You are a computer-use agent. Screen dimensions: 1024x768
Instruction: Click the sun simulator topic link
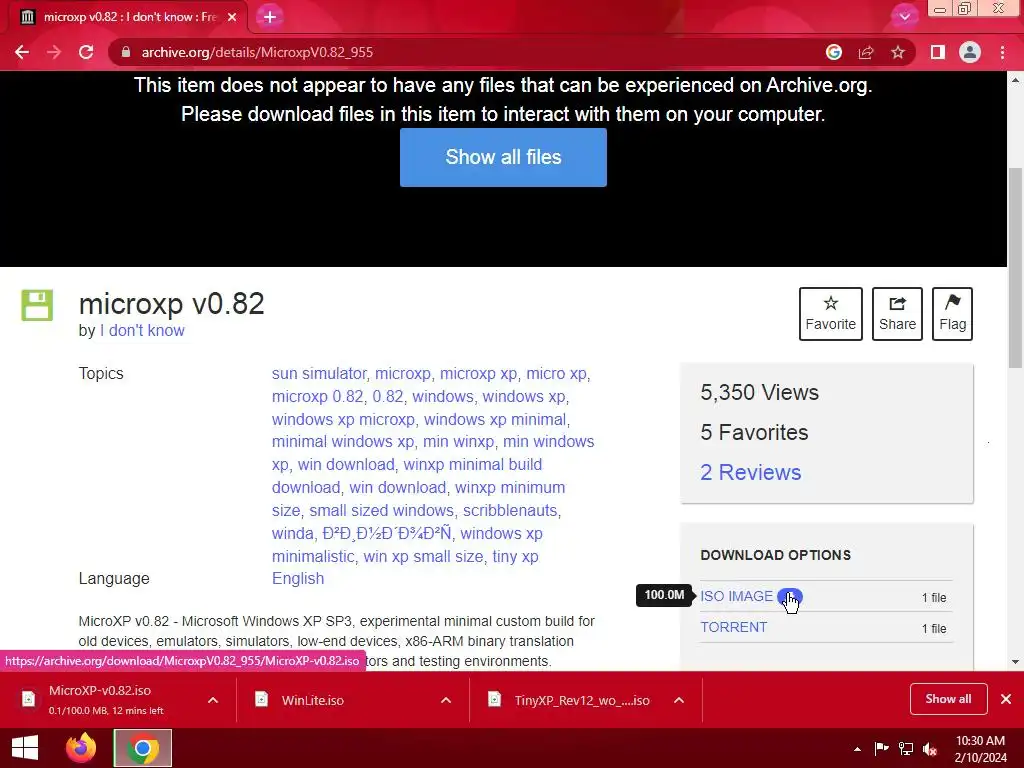click(x=319, y=374)
